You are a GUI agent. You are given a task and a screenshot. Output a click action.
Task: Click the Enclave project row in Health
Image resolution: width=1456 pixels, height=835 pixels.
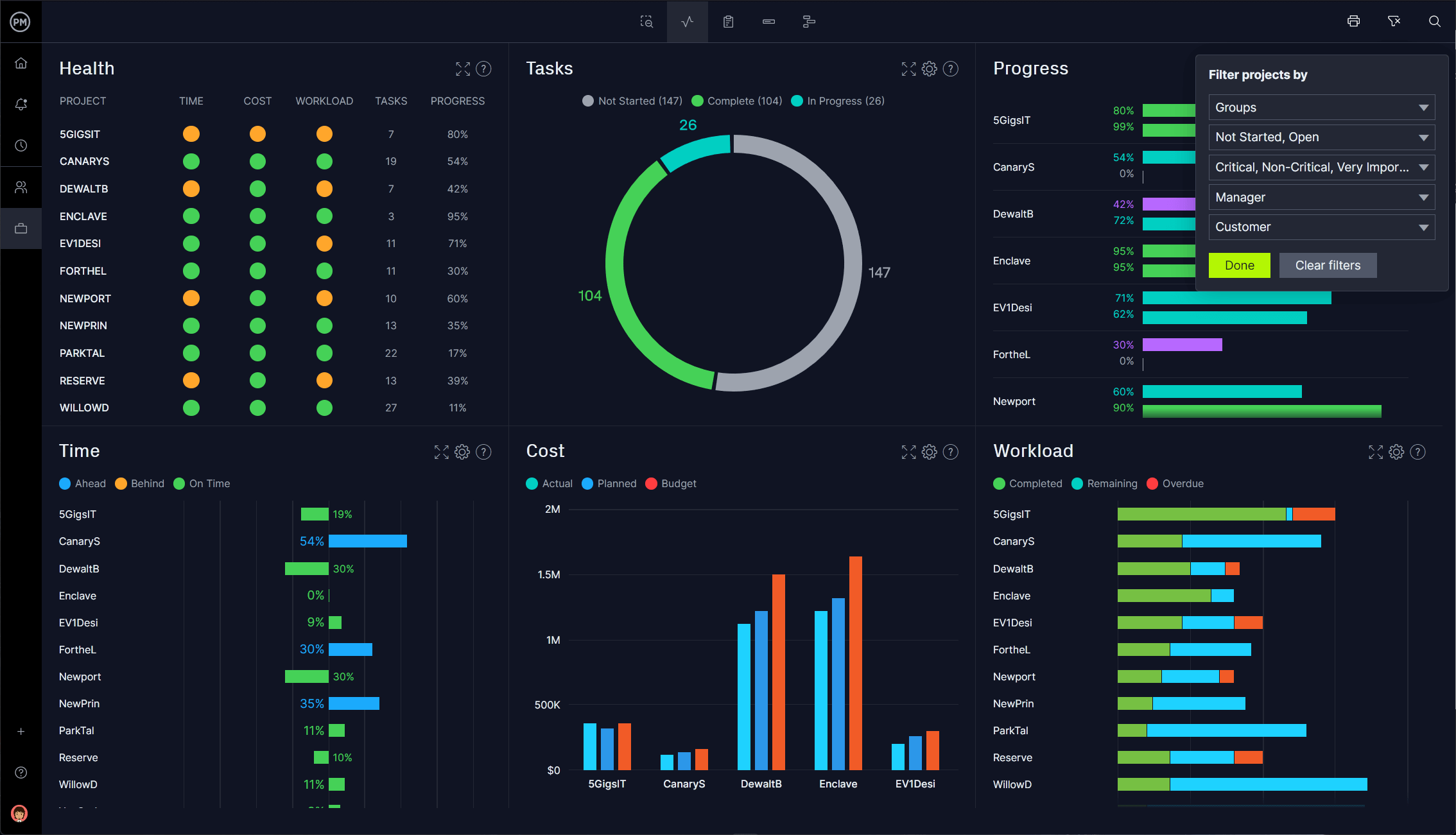(x=271, y=215)
